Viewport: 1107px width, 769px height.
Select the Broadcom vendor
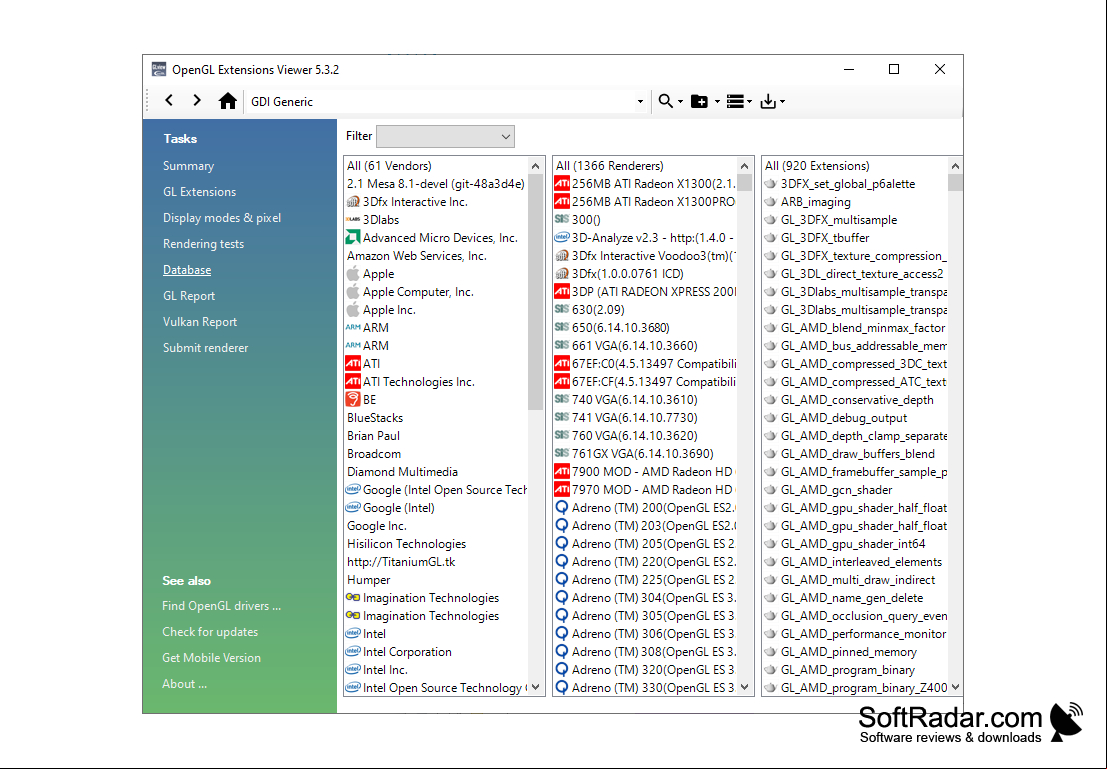click(374, 454)
